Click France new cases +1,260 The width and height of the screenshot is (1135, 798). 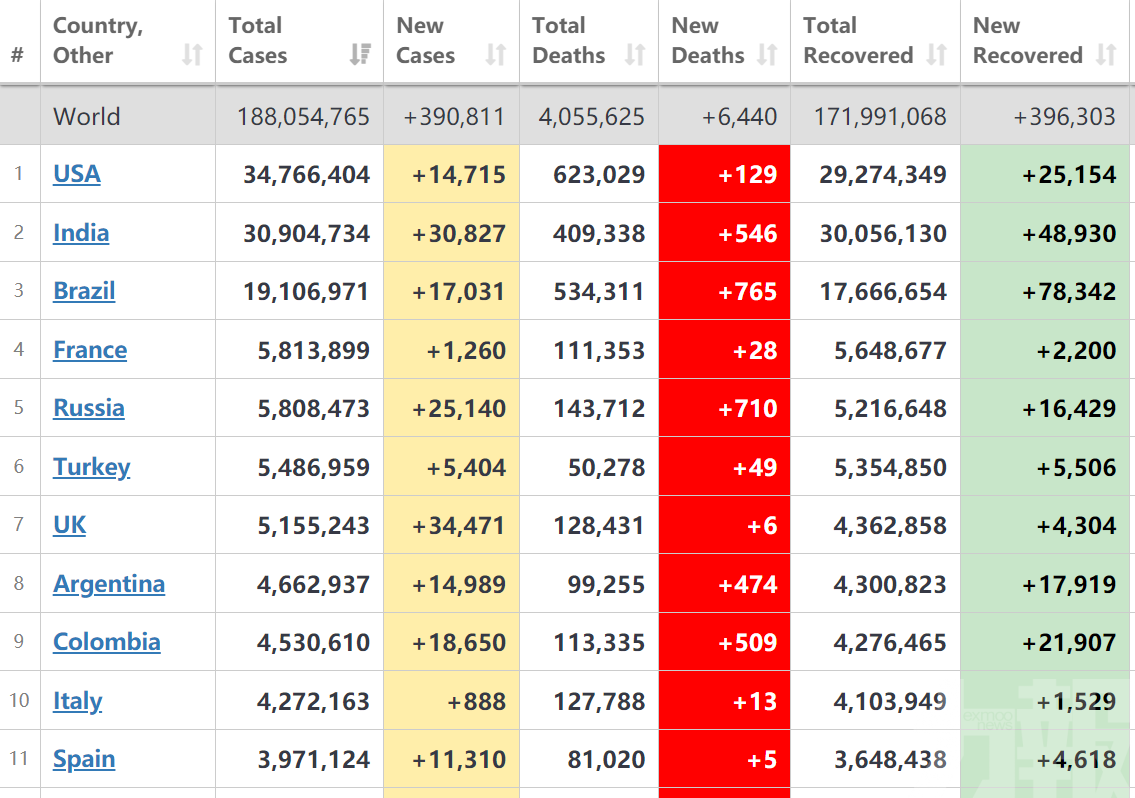tap(465, 350)
